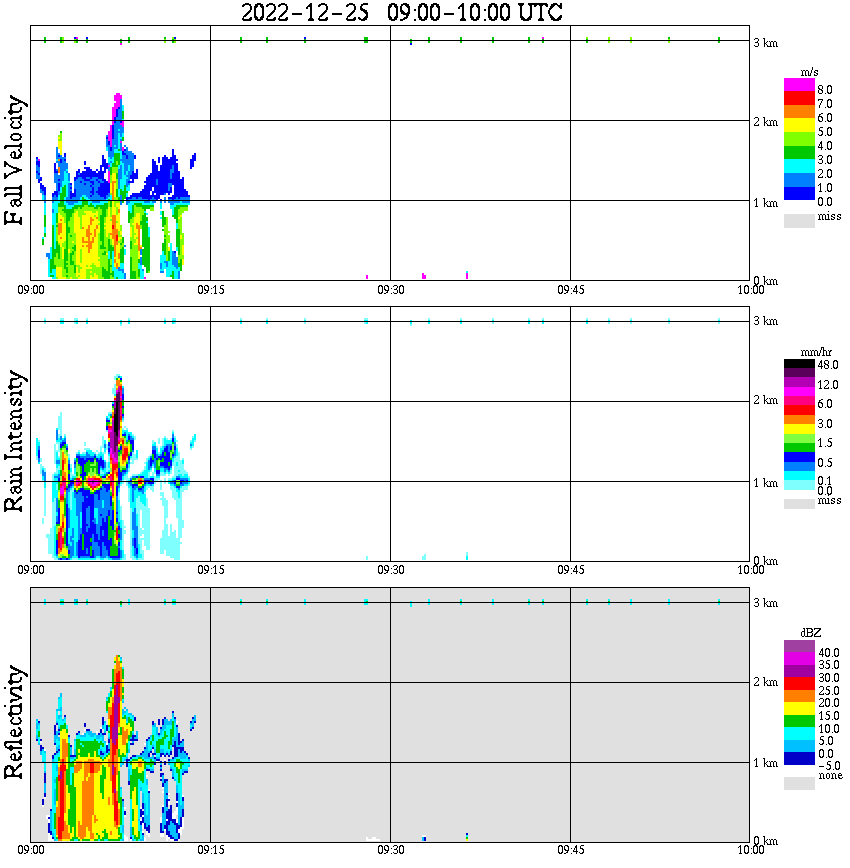Click the "1 km" label beside the Reflectivity plot

point(766,763)
